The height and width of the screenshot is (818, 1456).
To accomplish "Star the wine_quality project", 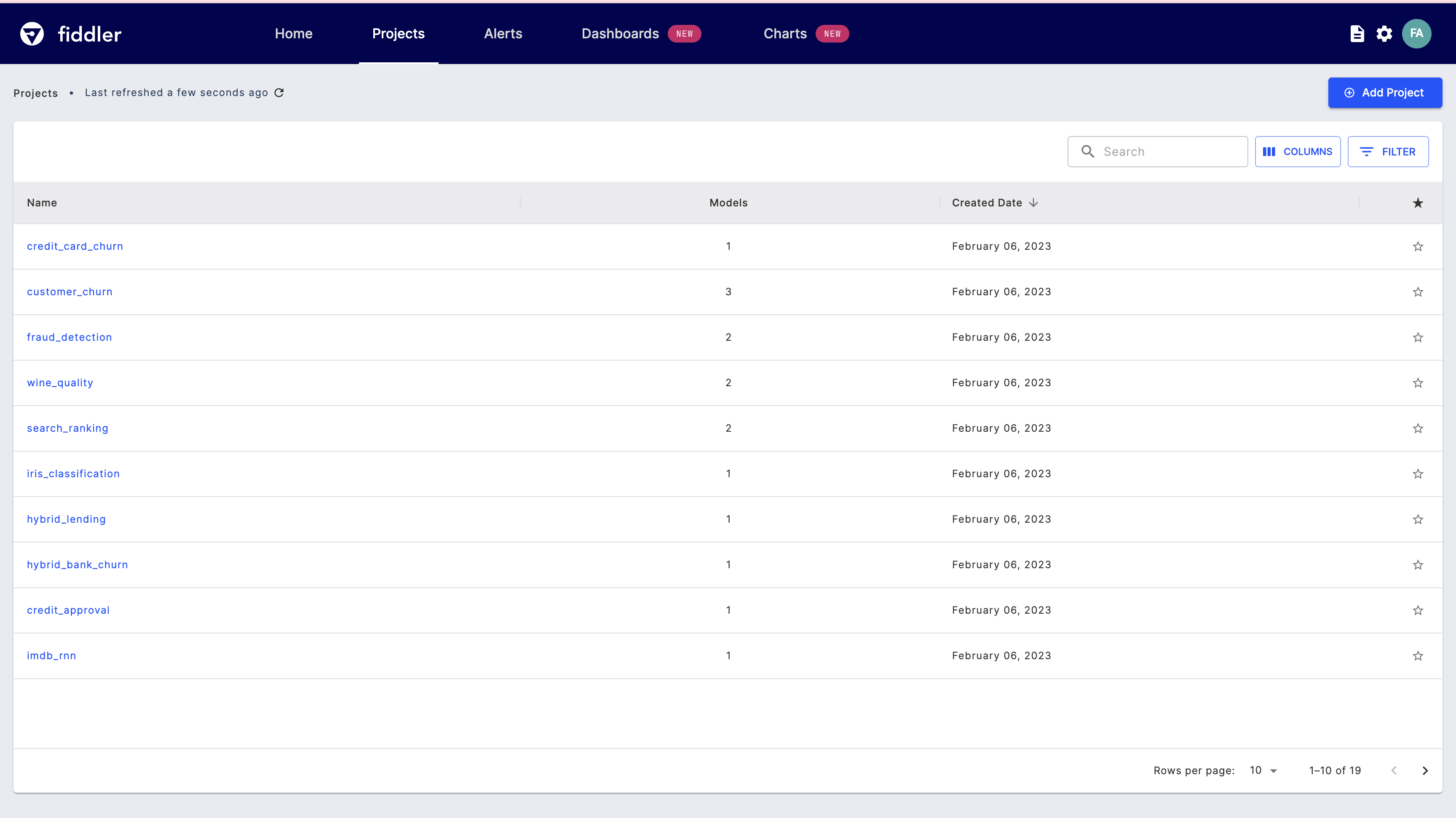I will 1418,383.
